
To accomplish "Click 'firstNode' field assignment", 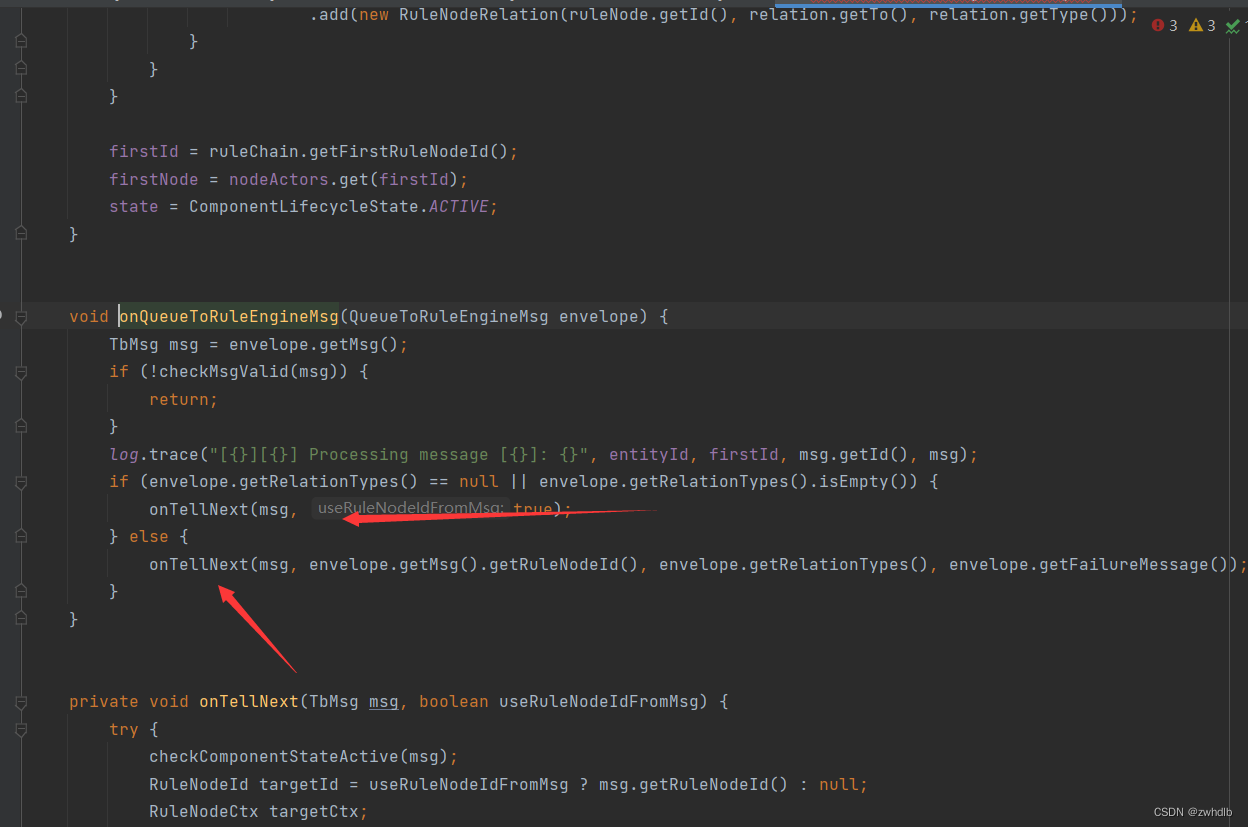I will pos(154,179).
